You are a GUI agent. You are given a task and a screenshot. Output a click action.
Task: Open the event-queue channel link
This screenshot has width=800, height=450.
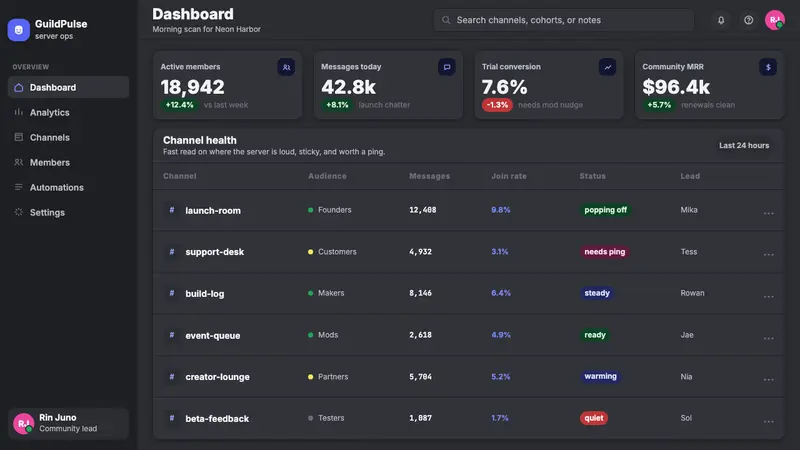[213, 335]
